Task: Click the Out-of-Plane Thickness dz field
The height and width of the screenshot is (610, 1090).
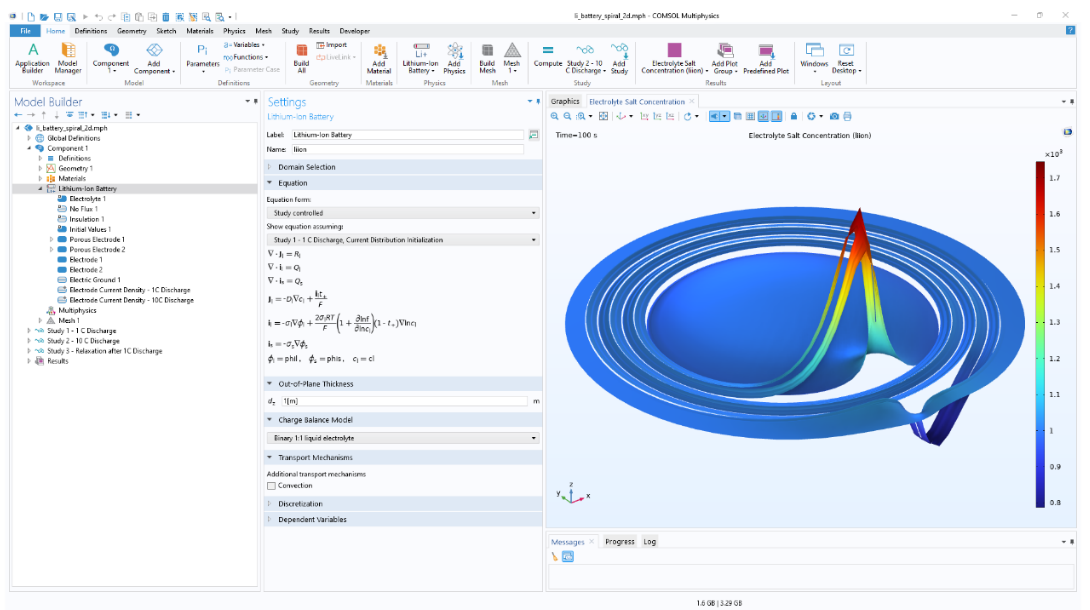Action: pos(405,402)
